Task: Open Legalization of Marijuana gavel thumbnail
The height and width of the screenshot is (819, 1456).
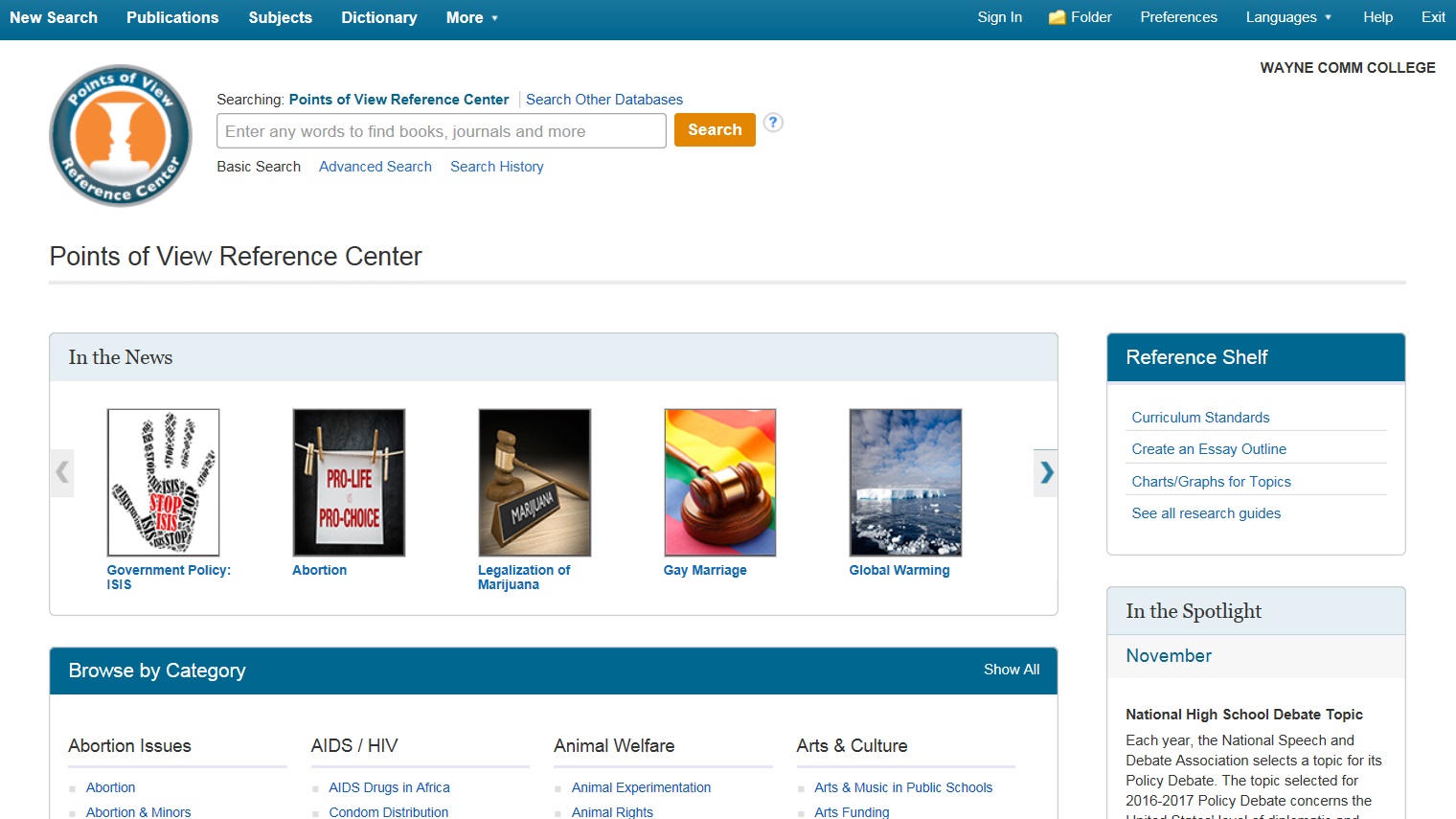Action: coord(535,483)
